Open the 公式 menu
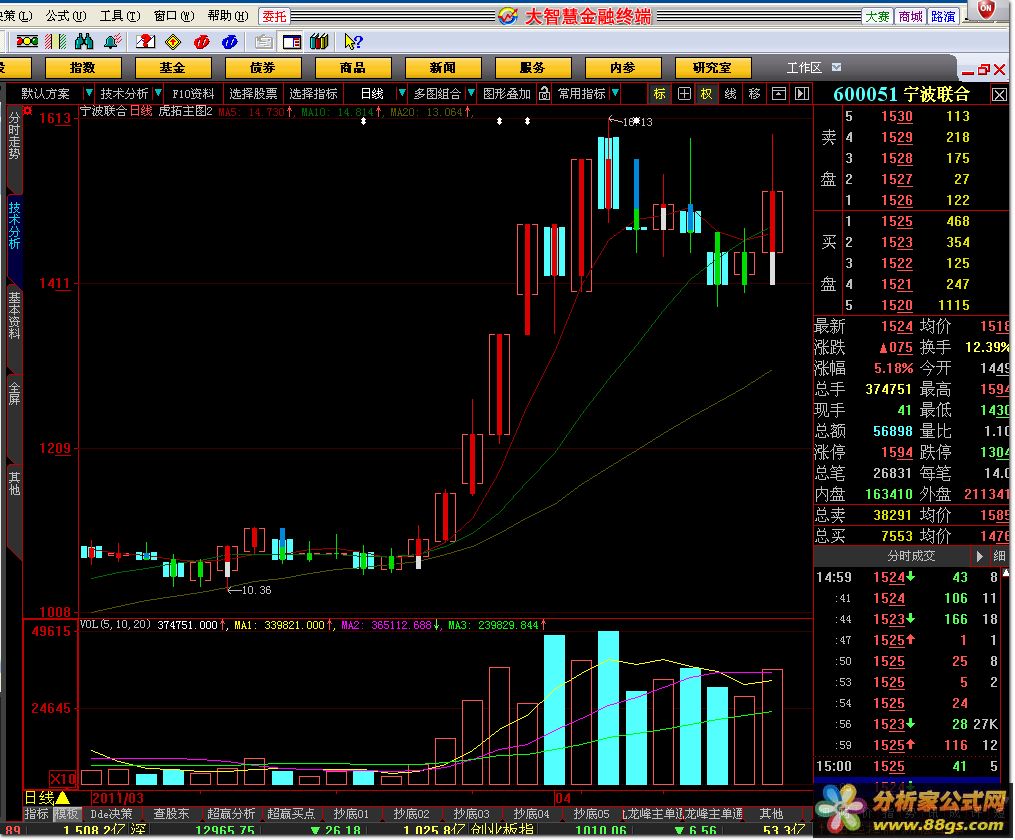 65,16
